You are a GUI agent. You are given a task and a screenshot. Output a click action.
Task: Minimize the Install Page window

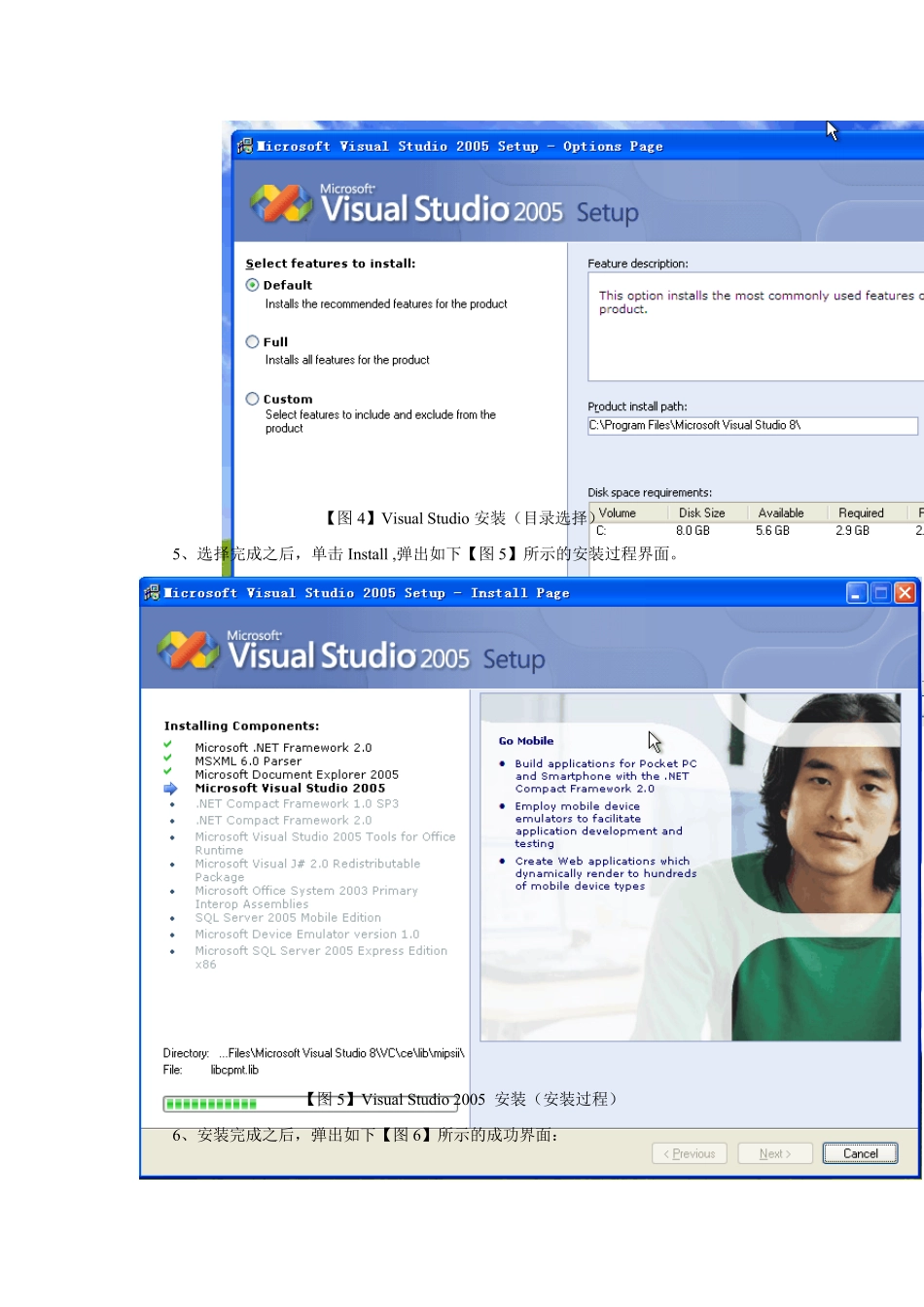[857, 593]
